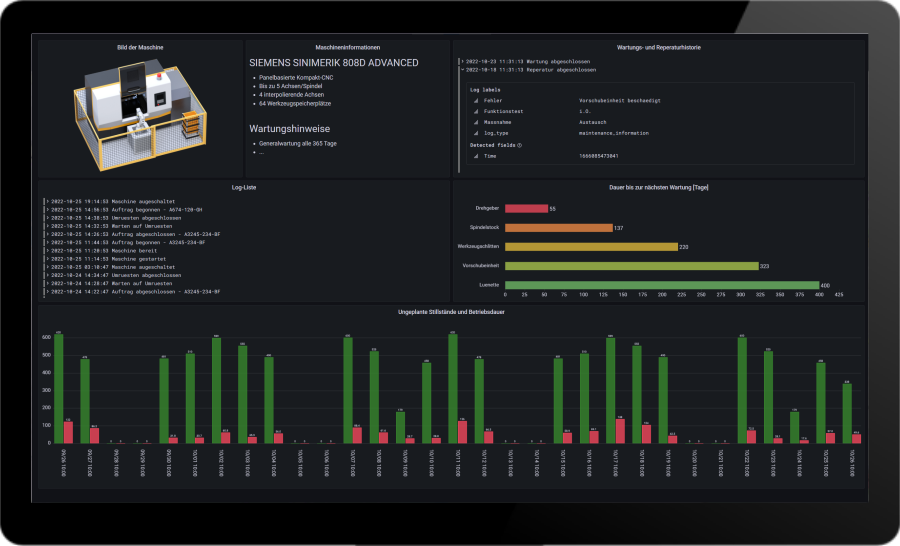
Task: Click the 64 Werkzeugspeicherplätze bullet
Action: (x=294, y=104)
